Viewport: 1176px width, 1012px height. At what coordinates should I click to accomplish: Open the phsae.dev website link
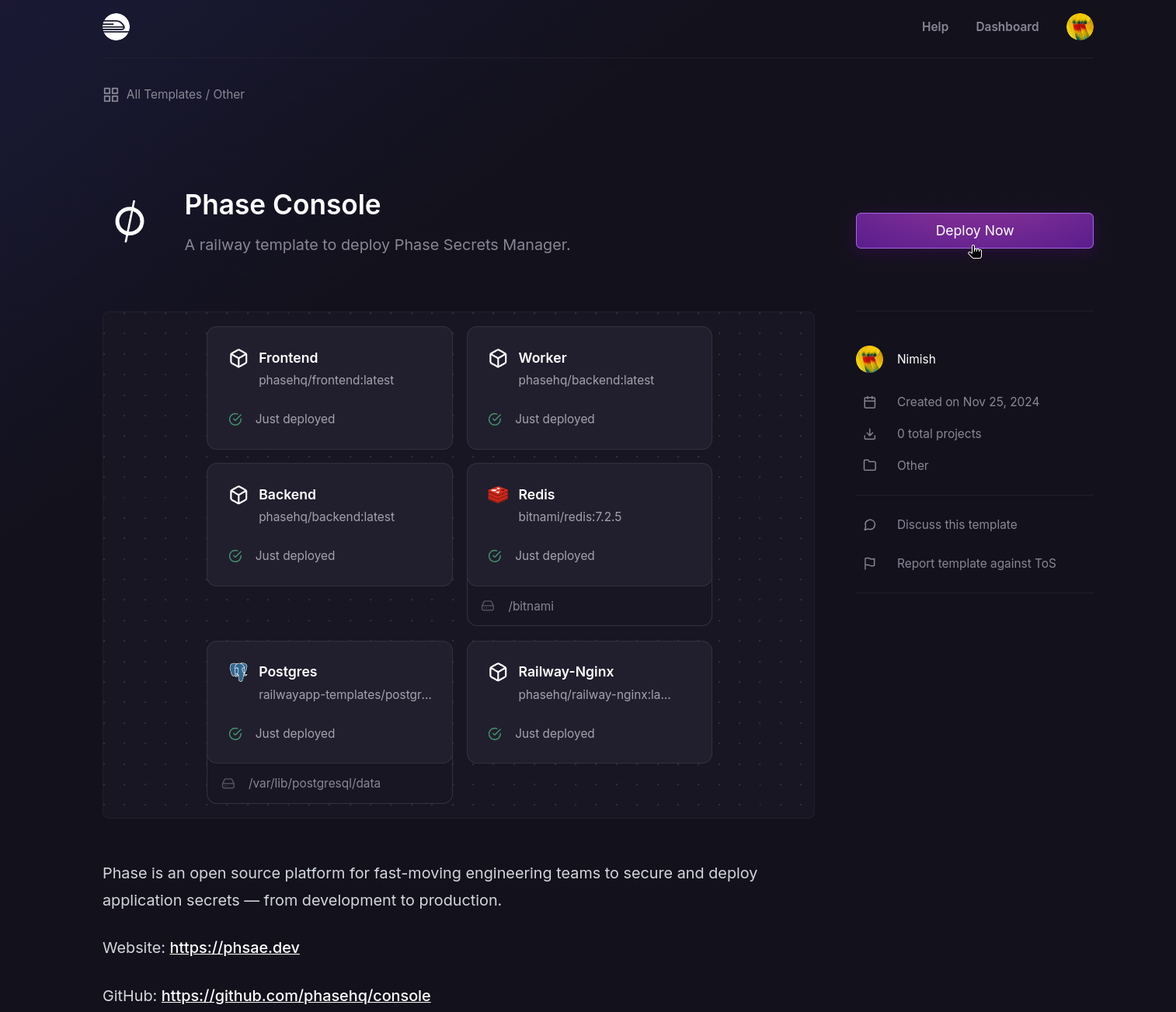(235, 948)
